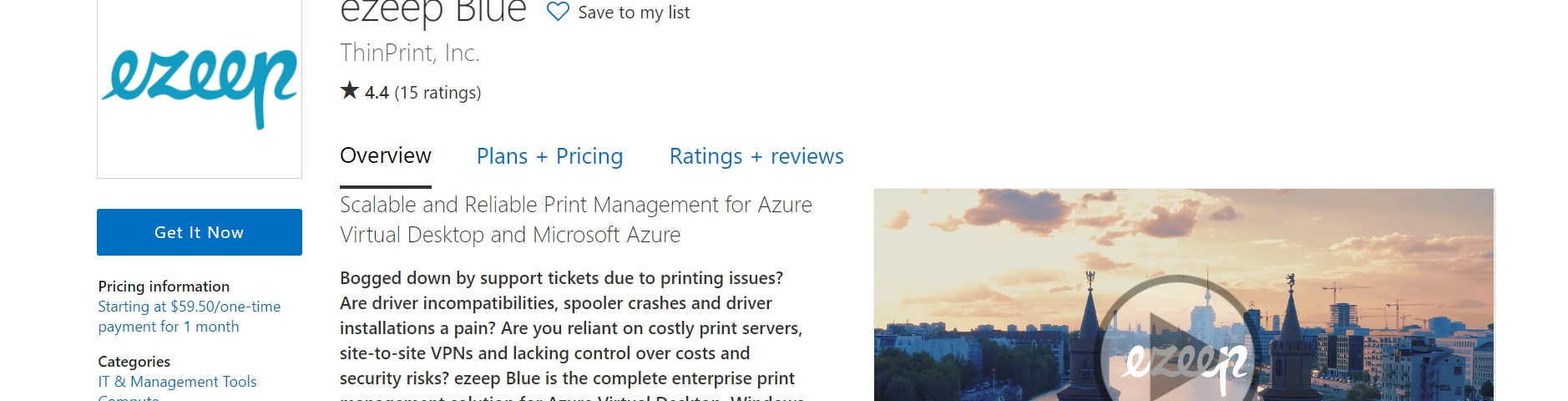Click the heart icon to save app
This screenshot has width=1568, height=401.
click(558, 12)
